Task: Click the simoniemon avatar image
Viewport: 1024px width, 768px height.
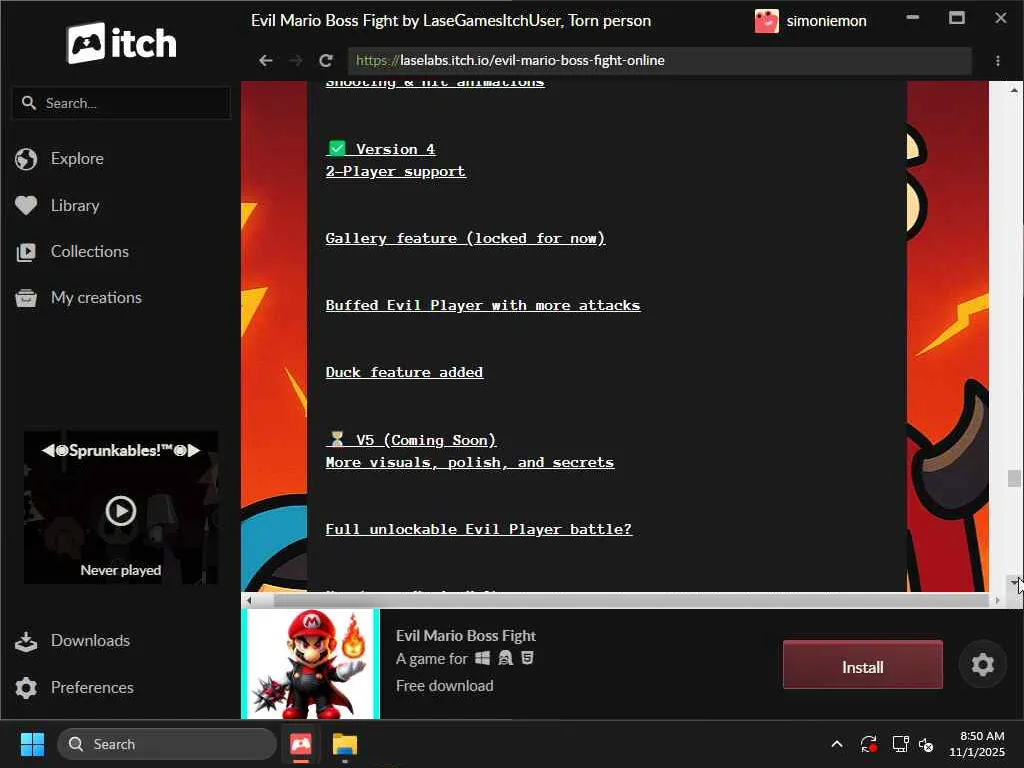Action: click(x=767, y=21)
